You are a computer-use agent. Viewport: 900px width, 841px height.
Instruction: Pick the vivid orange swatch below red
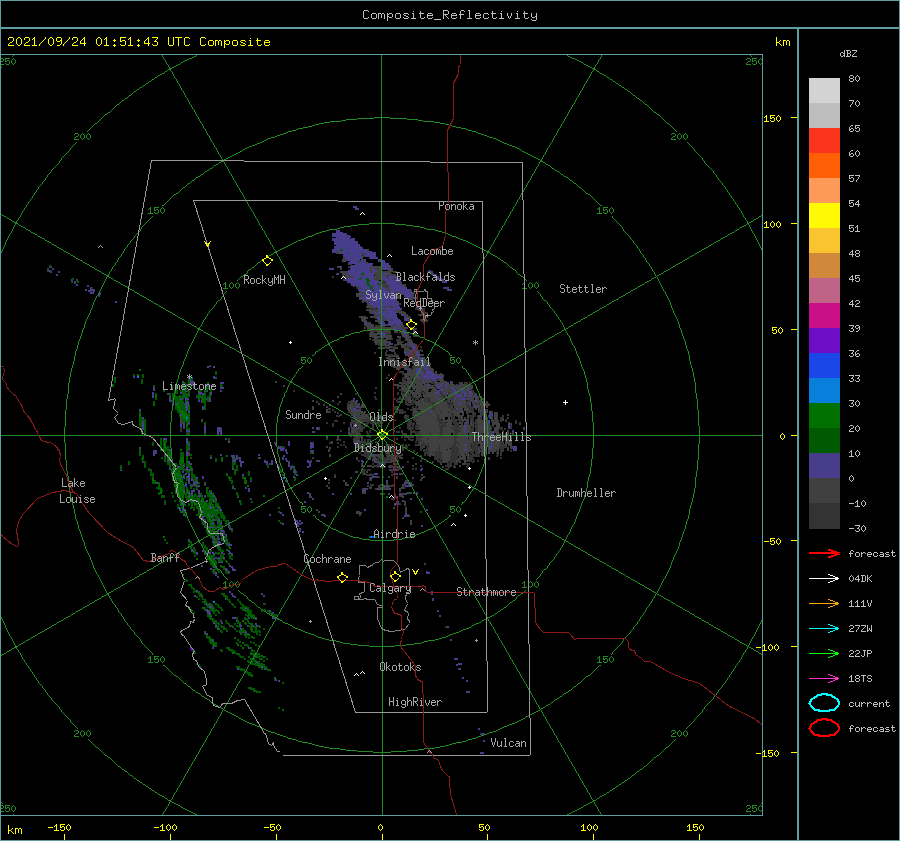824,165
